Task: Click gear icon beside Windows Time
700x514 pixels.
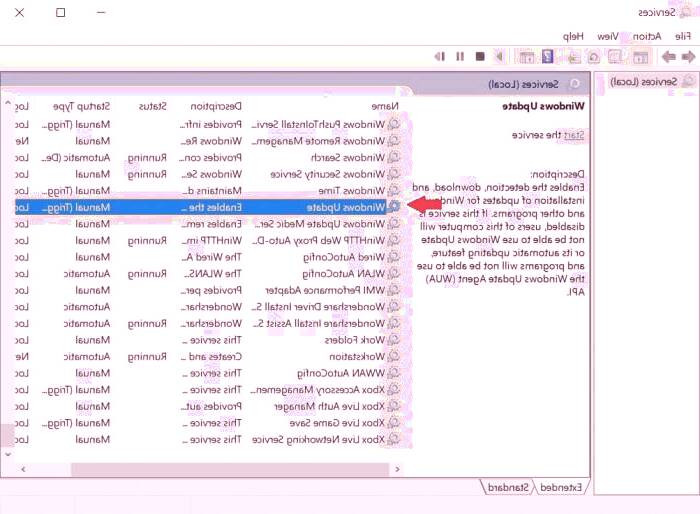Action: 393,191
